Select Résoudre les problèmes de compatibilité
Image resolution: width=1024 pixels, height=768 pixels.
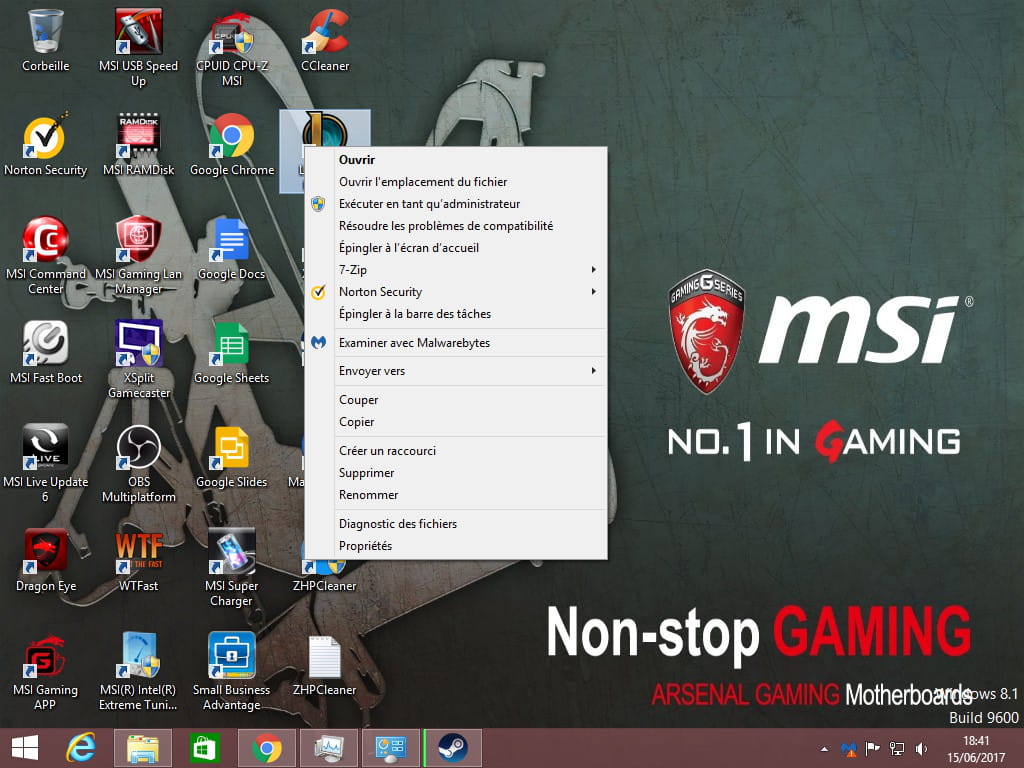(456, 226)
